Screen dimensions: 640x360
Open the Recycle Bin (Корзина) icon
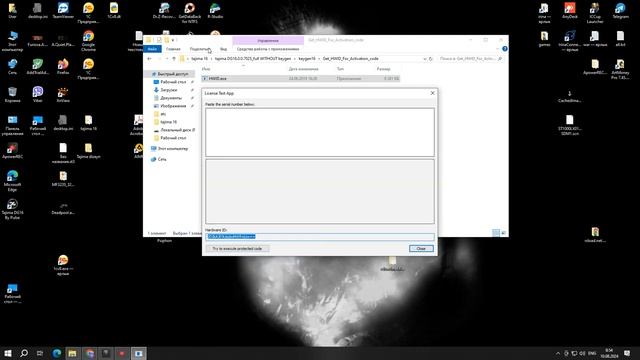pos(12,94)
